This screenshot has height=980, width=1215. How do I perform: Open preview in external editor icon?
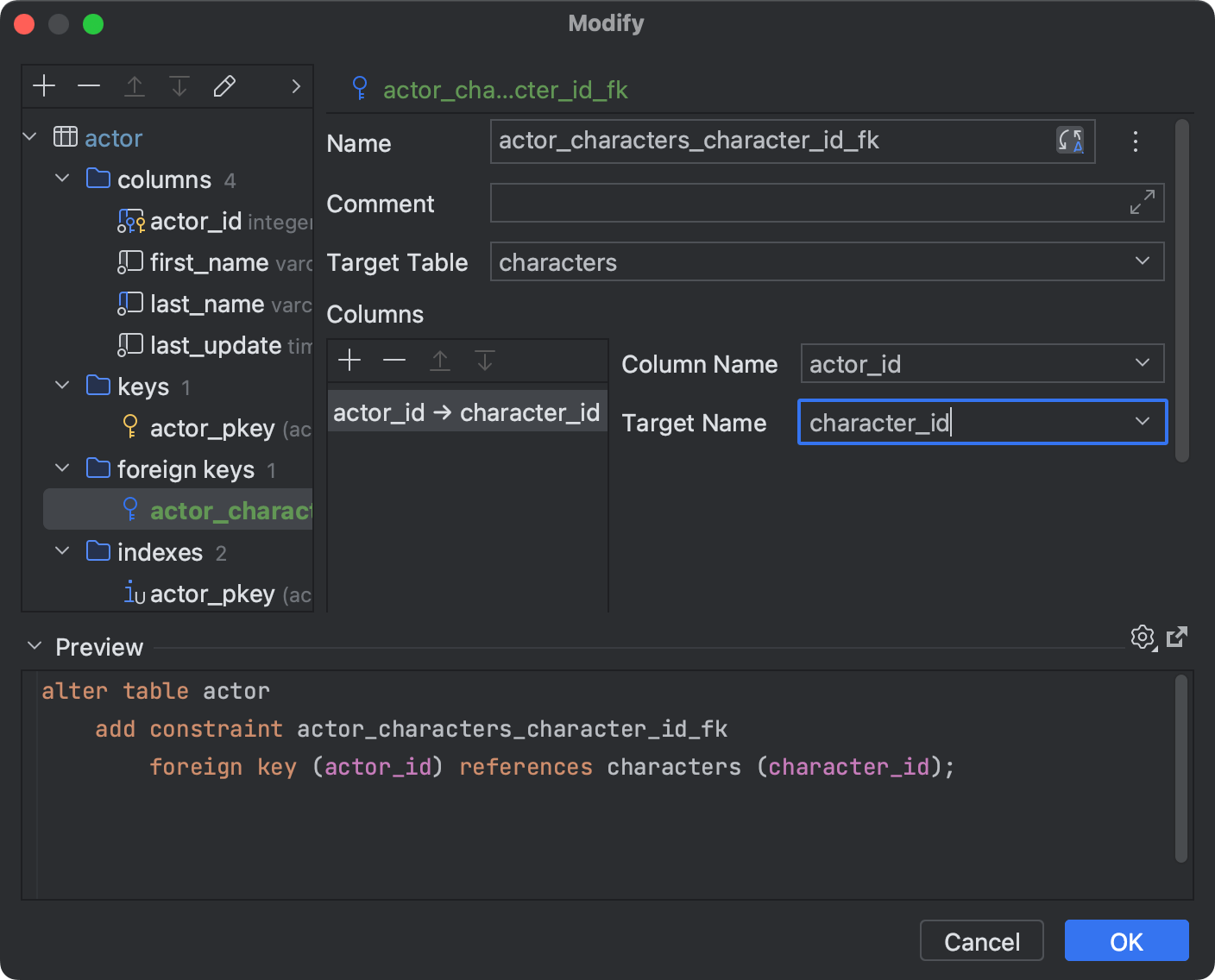(x=1177, y=637)
